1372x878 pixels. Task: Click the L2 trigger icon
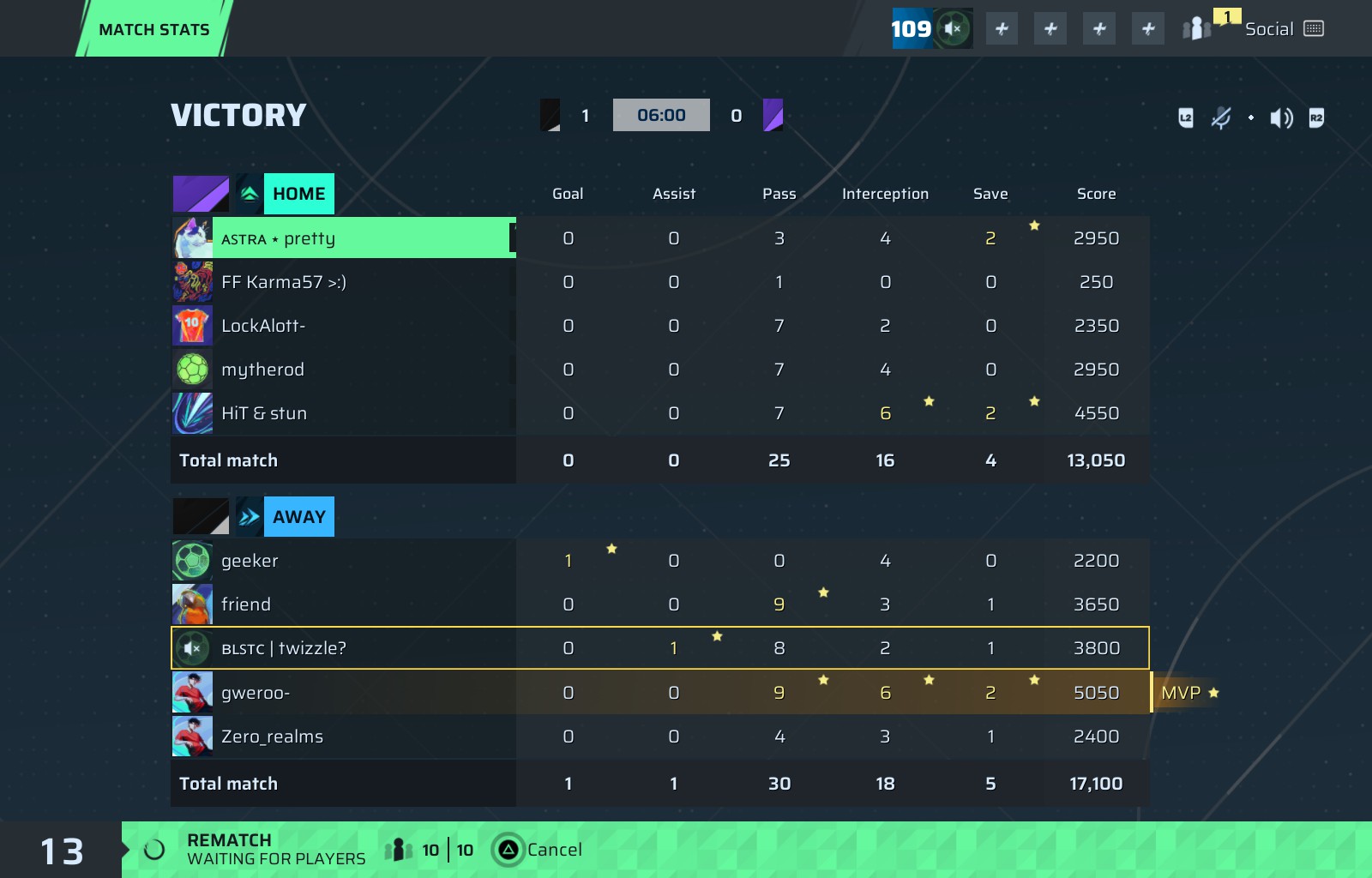tap(1186, 117)
